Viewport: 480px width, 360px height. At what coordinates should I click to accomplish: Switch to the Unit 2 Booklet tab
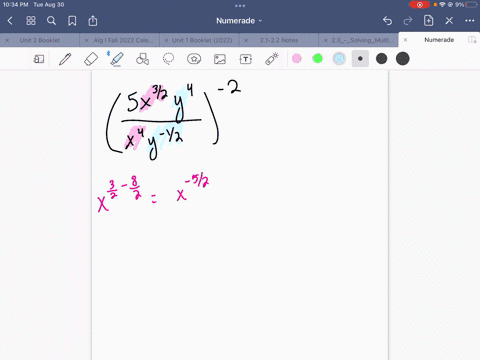click(x=40, y=40)
